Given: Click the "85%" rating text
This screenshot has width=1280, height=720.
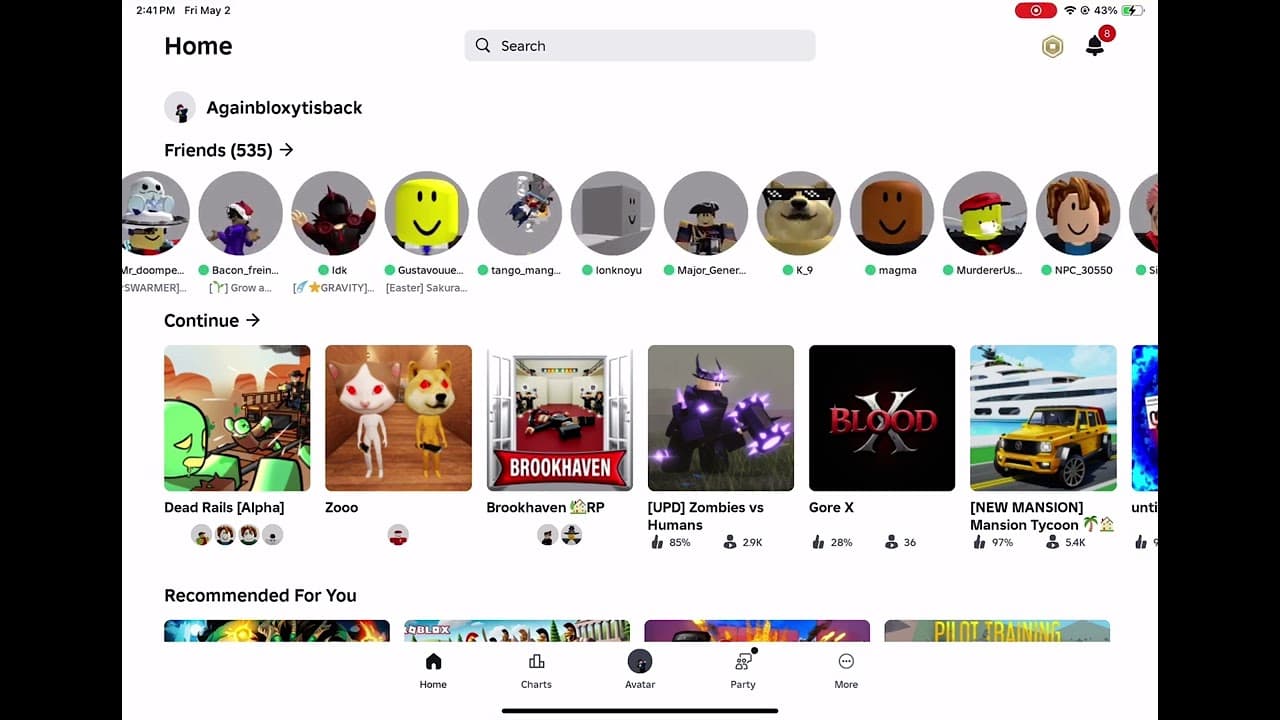Looking at the screenshot, I should pyautogui.click(x=680, y=543).
